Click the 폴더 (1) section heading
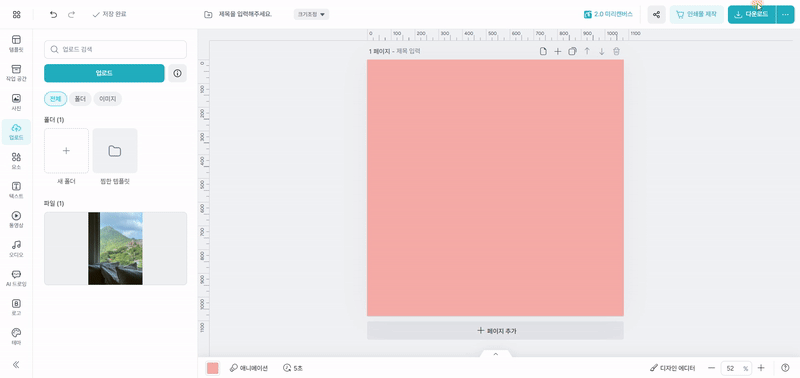Viewport: 800px width, 378px height. [x=54, y=119]
